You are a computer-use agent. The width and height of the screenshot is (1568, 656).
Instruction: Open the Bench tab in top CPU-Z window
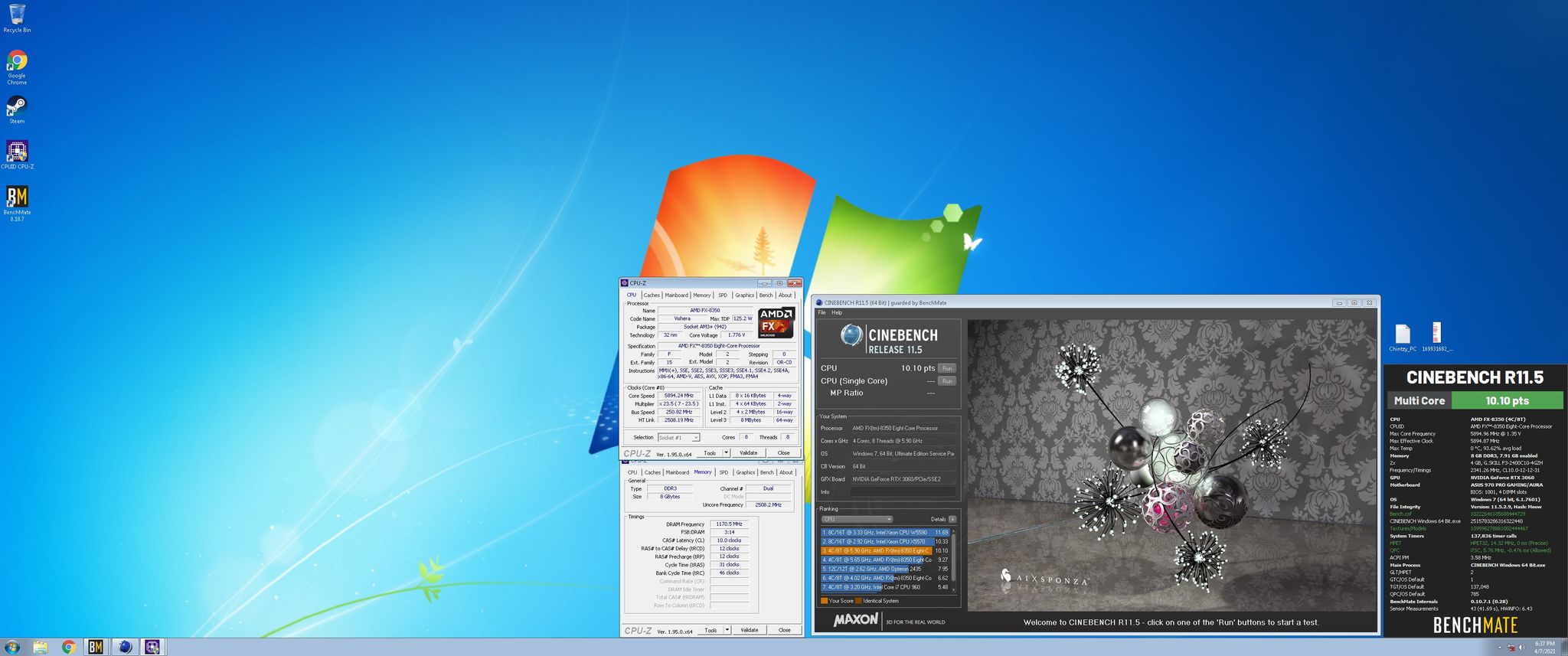(x=766, y=295)
